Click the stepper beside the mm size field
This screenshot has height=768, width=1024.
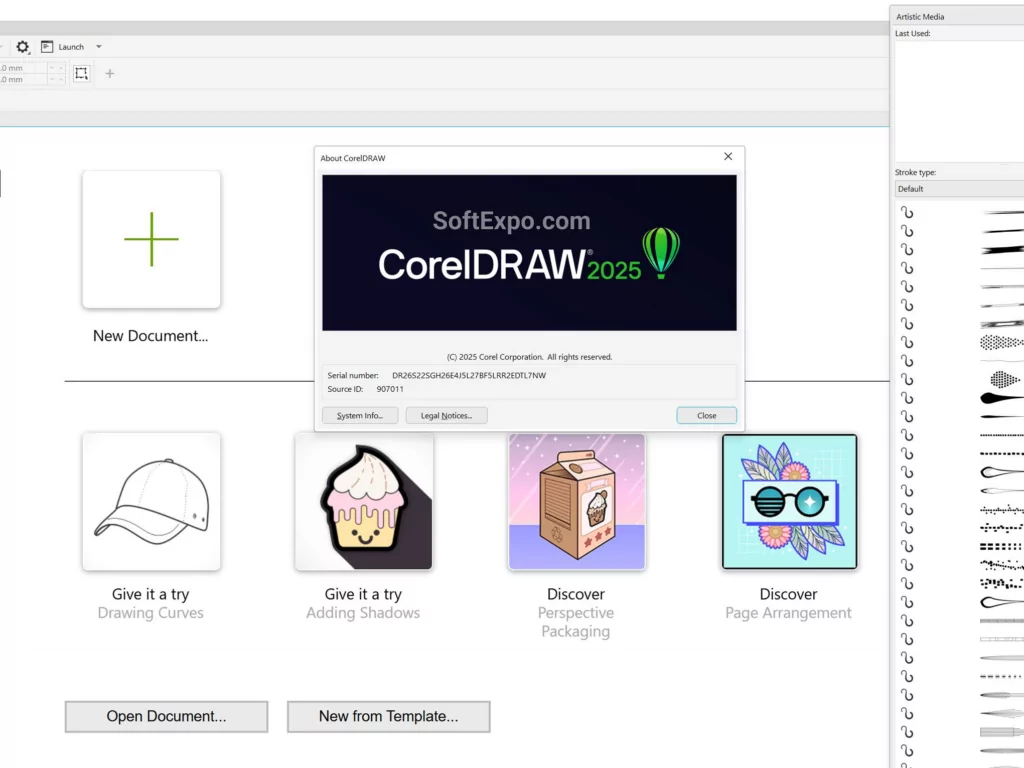coord(55,68)
